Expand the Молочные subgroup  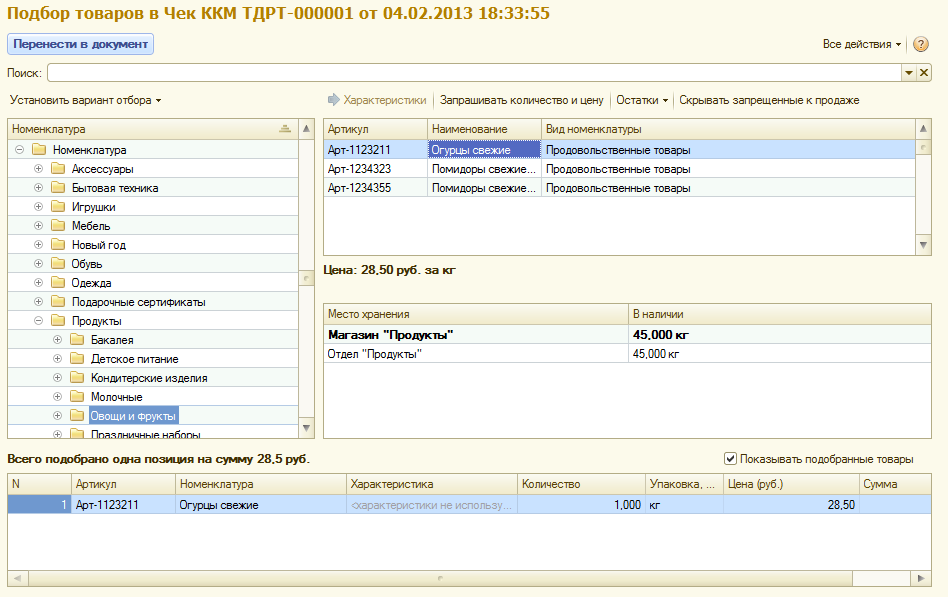click(57, 397)
